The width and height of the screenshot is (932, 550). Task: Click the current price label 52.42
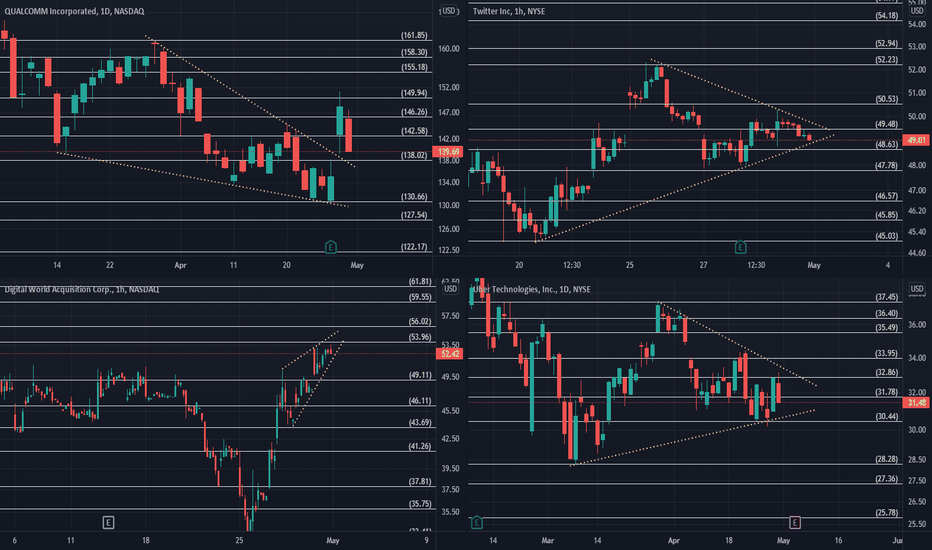449,354
